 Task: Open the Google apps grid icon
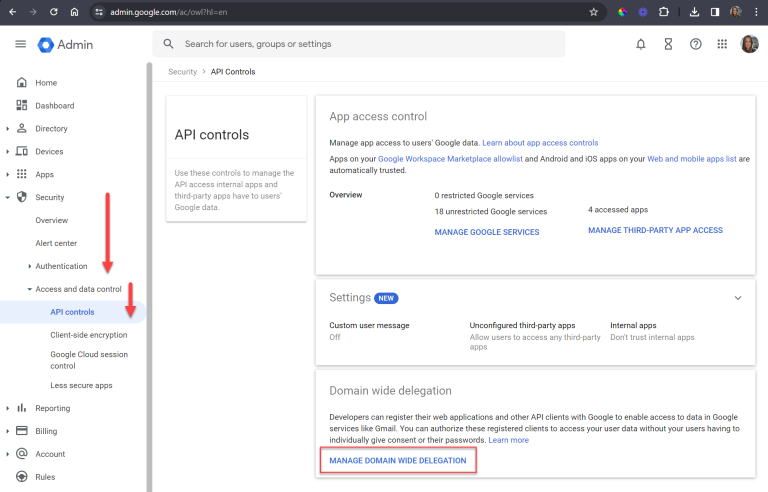[722, 44]
